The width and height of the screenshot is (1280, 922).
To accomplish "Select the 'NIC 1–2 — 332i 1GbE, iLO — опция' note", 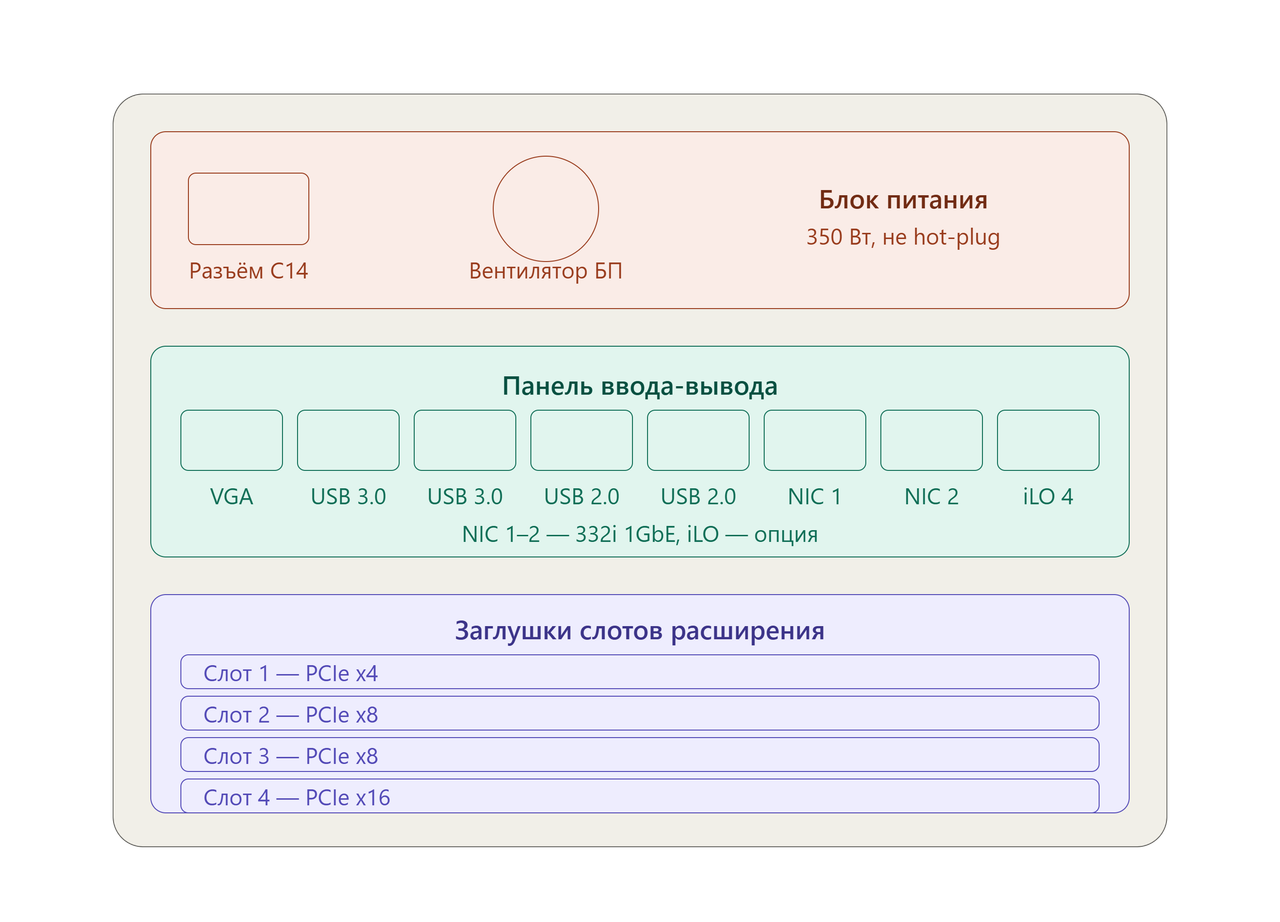I will click(x=640, y=534).
